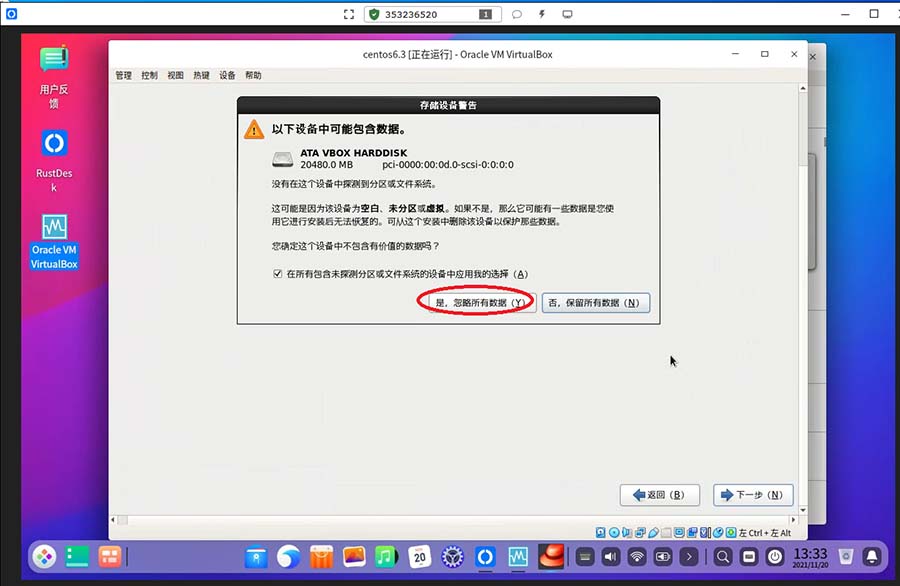This screenshot has height=586, width=900.
Task: Click 否，保留所有数据 (N) button
Action: [596, 302]
